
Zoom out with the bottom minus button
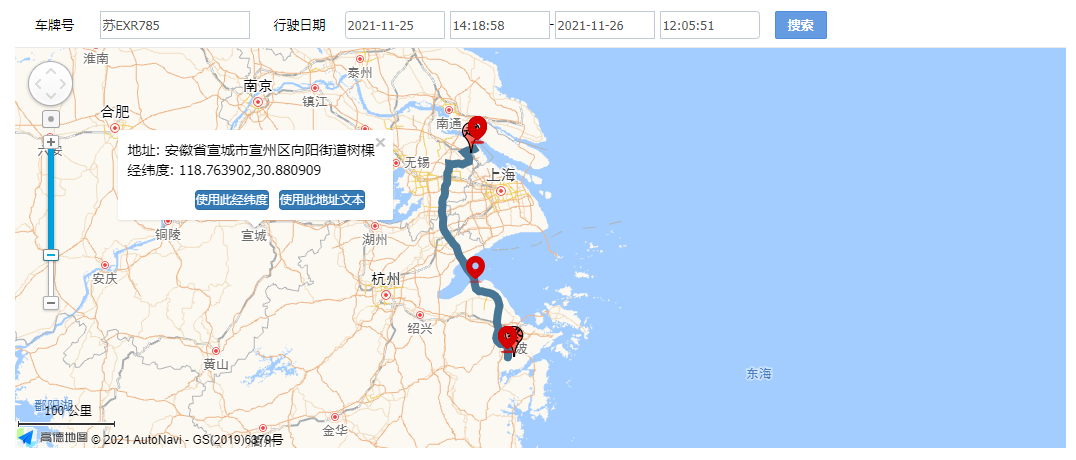click(x=51, y=303)
